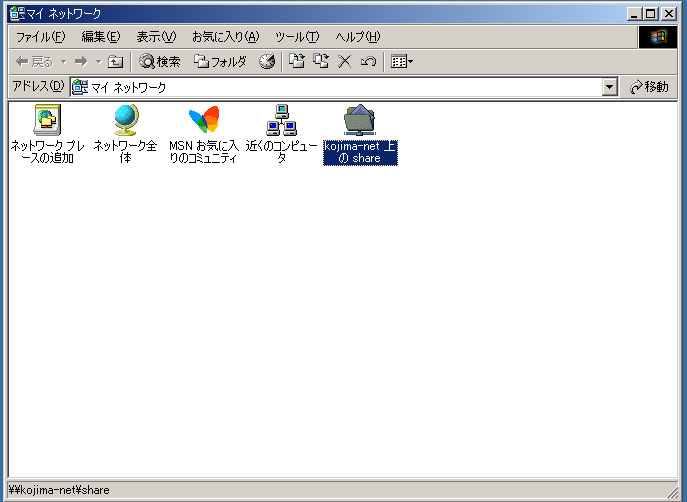Open the ヘルプ(H) menu

(x=358, y=37)
